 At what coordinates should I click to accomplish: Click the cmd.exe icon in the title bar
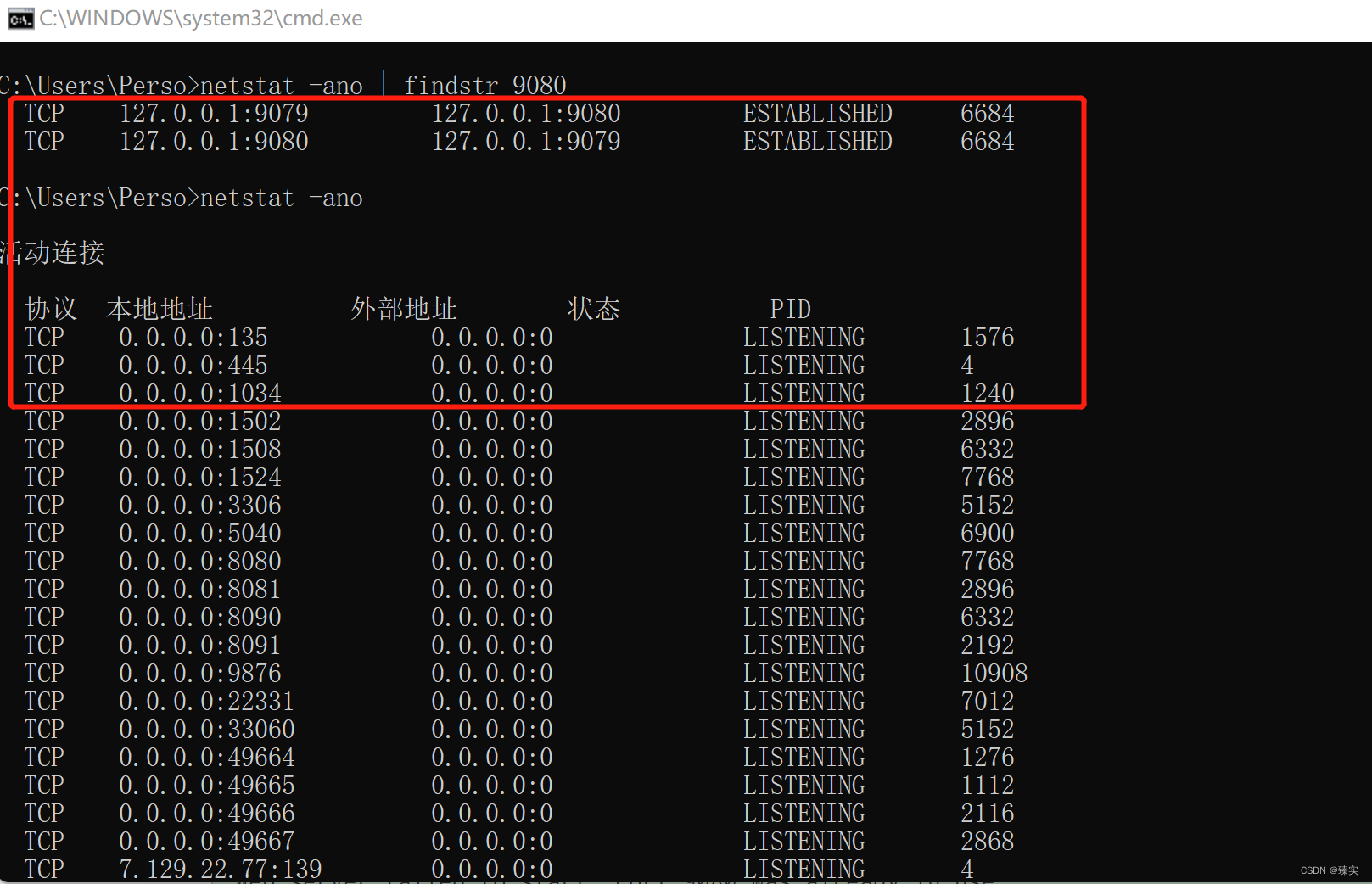(20, 19)
